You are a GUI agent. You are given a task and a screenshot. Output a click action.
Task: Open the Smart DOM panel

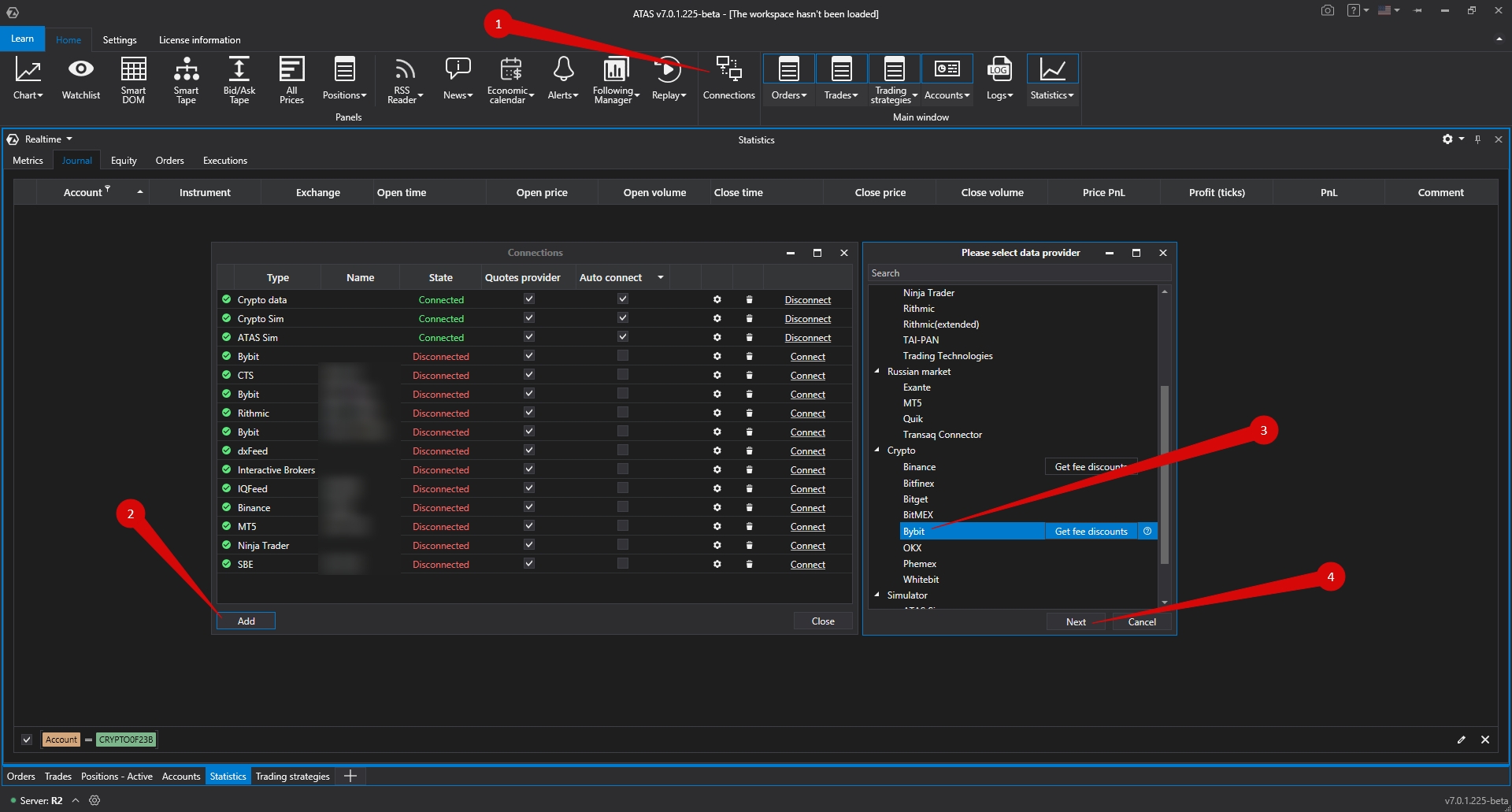[133, 80]
